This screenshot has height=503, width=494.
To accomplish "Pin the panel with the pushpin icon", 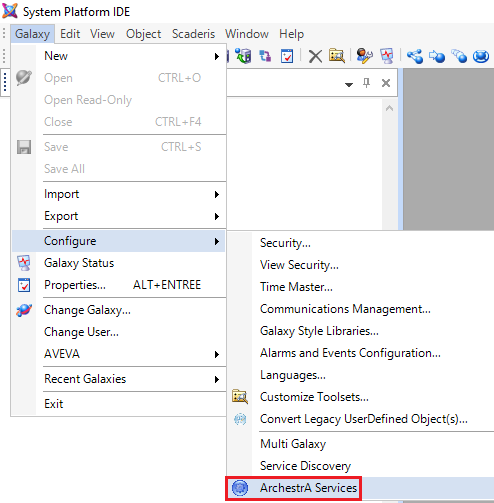I will [x=366, y=83].
